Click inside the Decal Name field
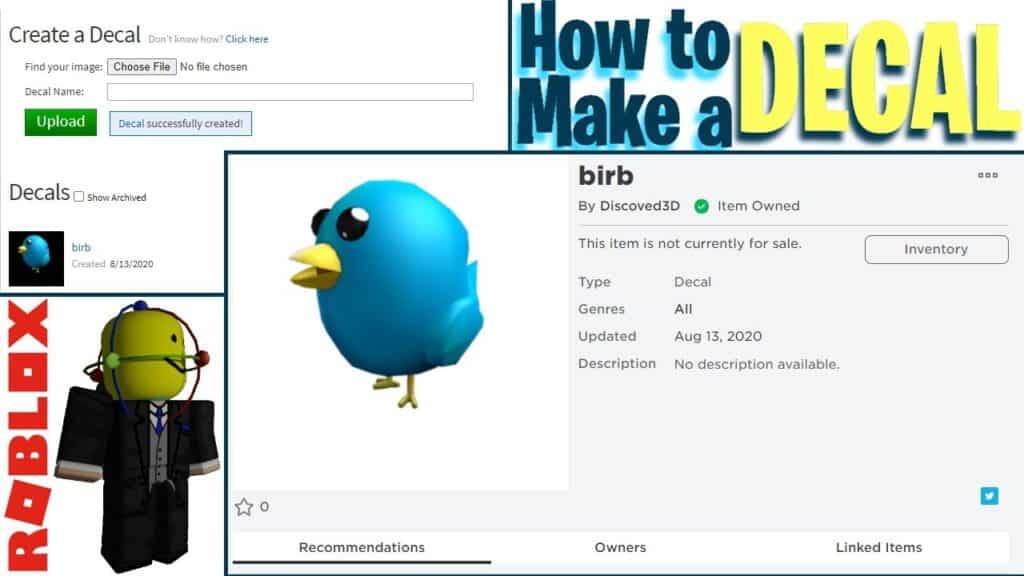The width and height of the screenshot is (1024, 576). click(290, 91)
